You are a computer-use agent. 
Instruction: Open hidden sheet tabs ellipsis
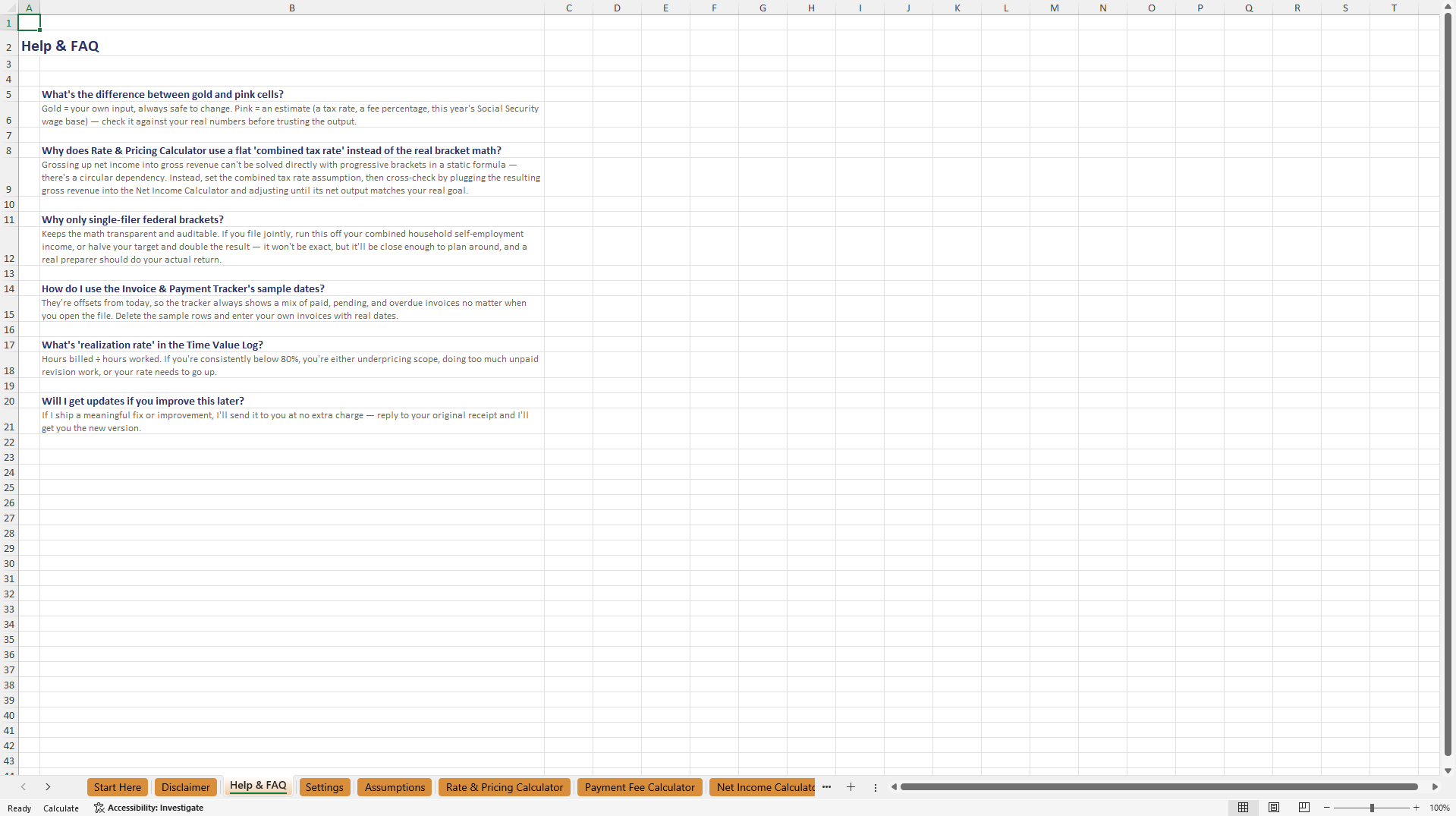coord(826,787)
